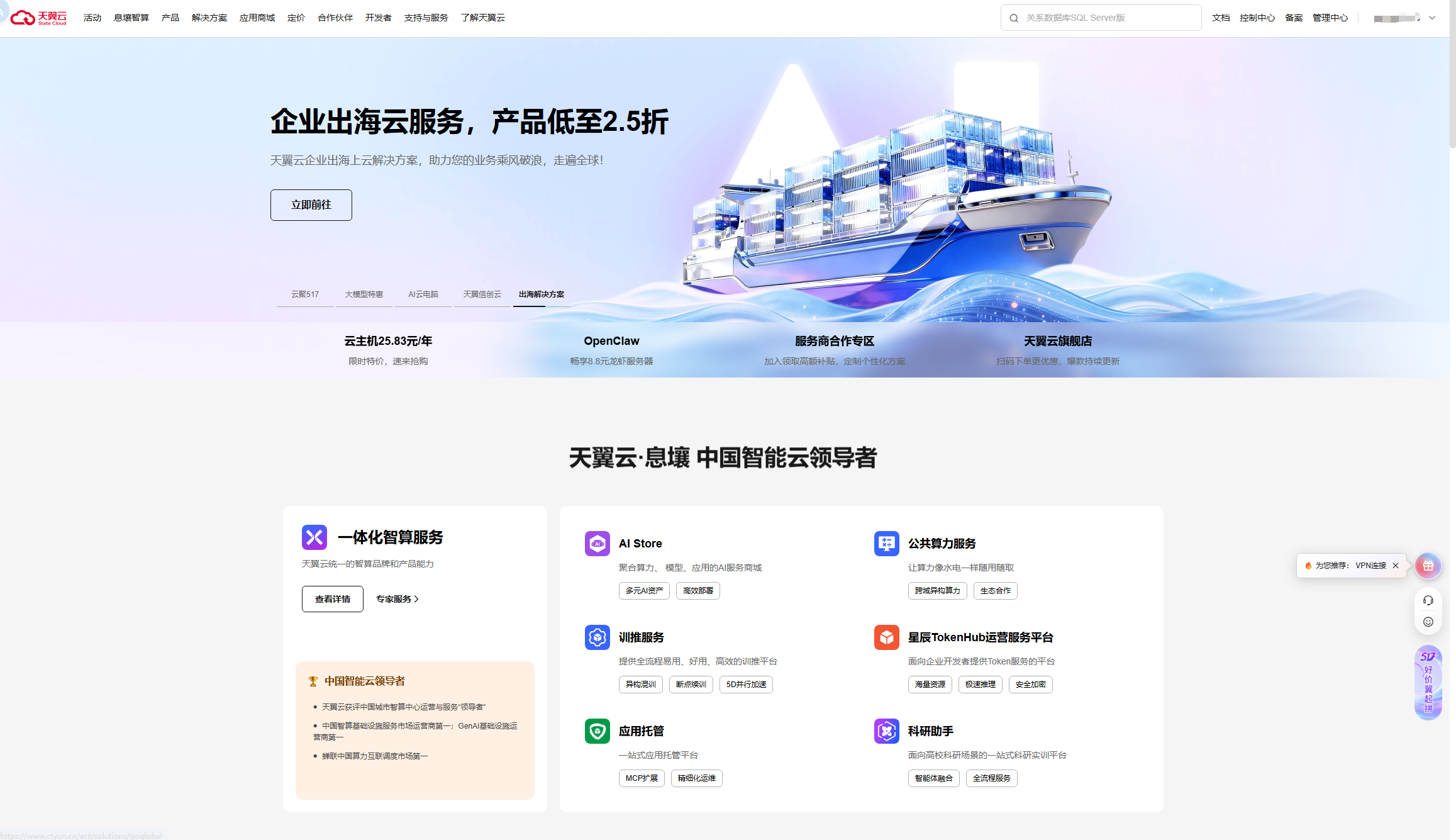This screenshot has height=840, width=1456.
Task: Open the 开发者 navigation menu
Action: click(x=378, y=18)
